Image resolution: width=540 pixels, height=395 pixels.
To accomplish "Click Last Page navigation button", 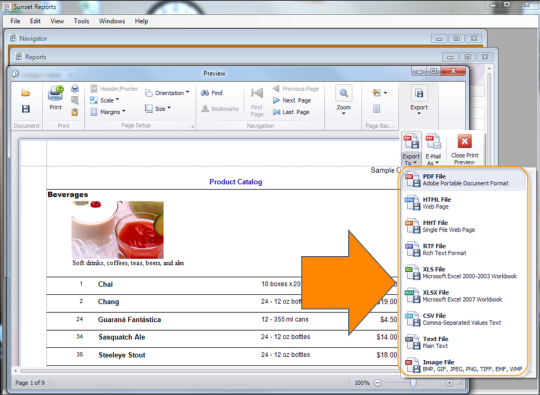I will coord(291,112).
